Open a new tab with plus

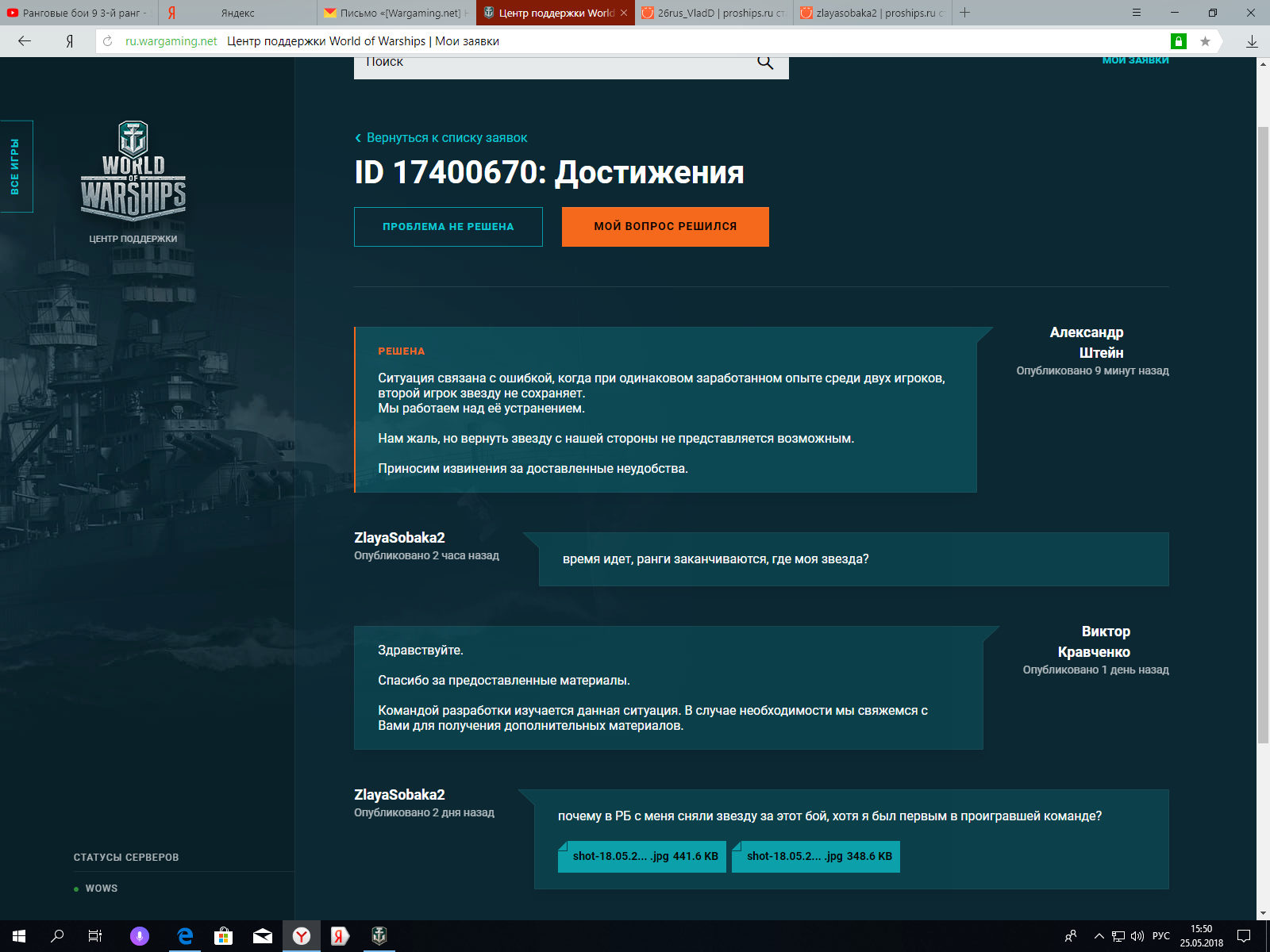(x=965, y=13)
